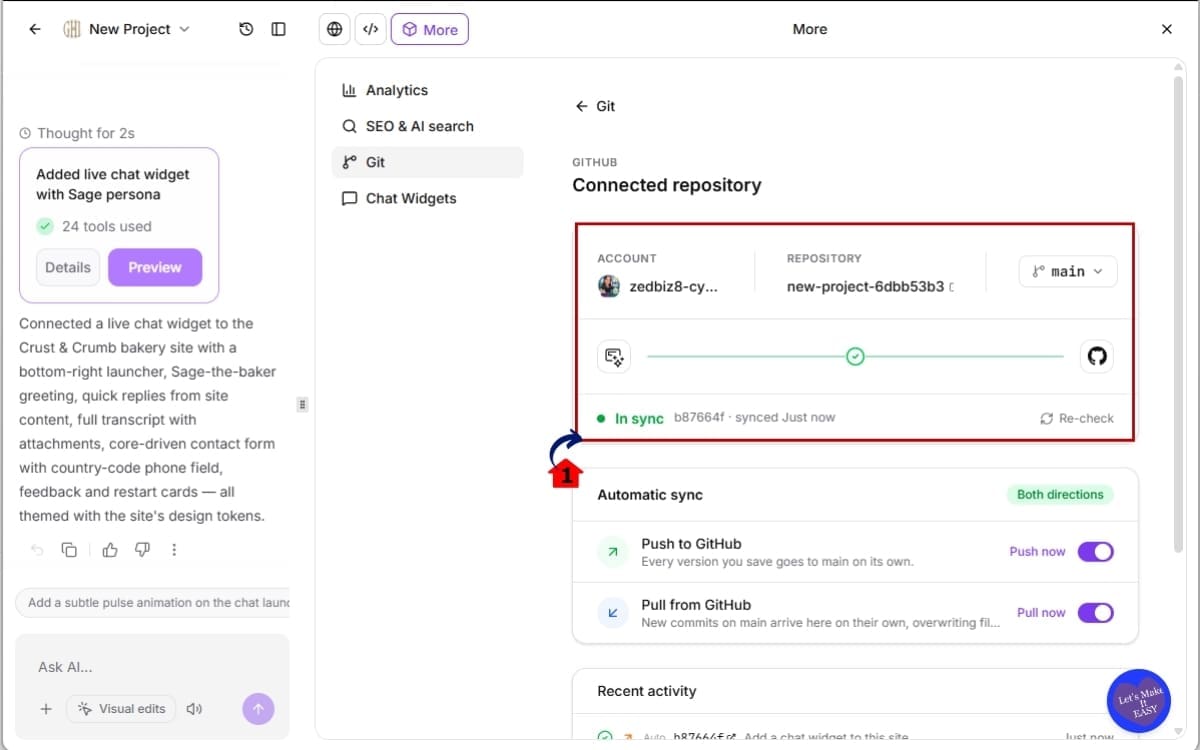
Task: Select the Git menu item
Action: [x=427, y=162]
